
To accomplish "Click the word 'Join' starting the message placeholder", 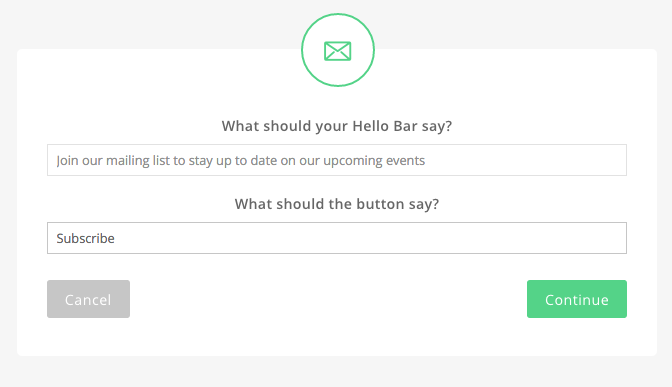I will pos(68,161).
